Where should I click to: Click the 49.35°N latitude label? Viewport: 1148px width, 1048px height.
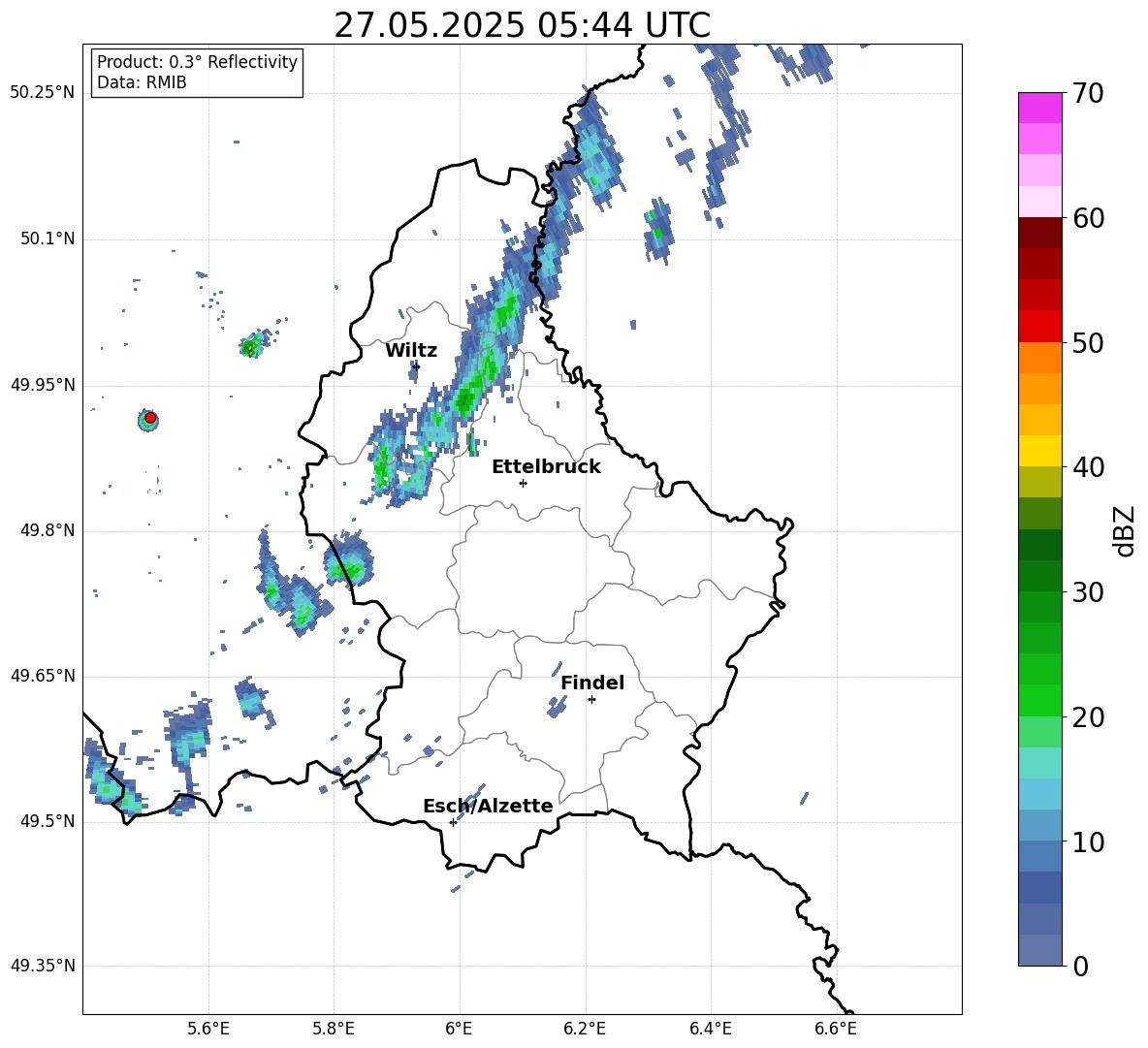coord(43,966)
